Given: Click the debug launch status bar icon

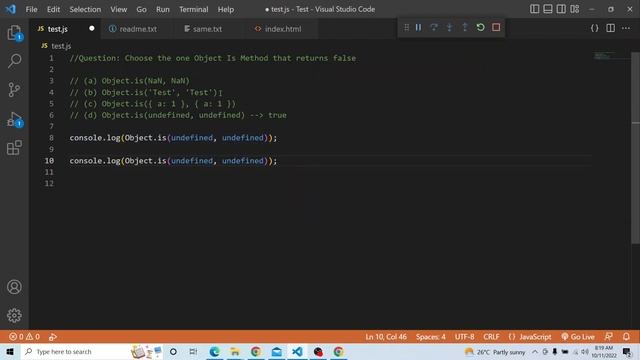Looking at the screenshot, I should coord(53,337).
